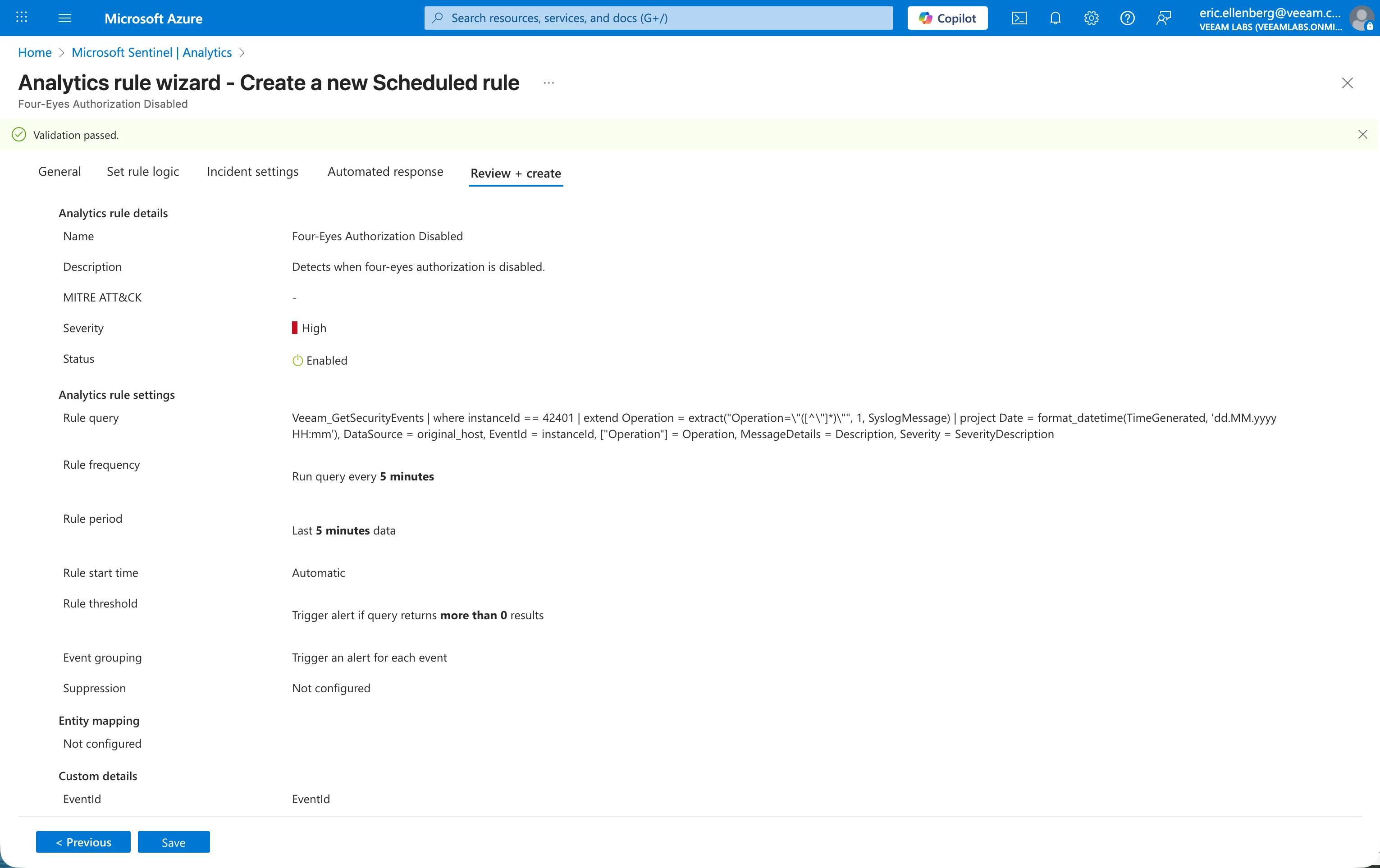Screen dimensions: 1380x868
Task: Switch to the General tab
Action: (x=59, y=171)
